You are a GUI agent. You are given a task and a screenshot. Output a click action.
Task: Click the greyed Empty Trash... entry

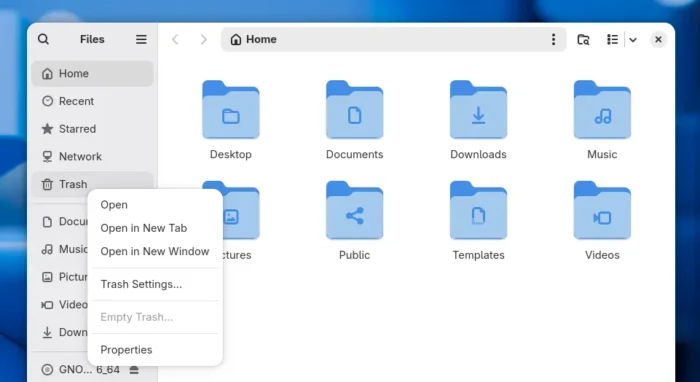[x=155, y=317]
